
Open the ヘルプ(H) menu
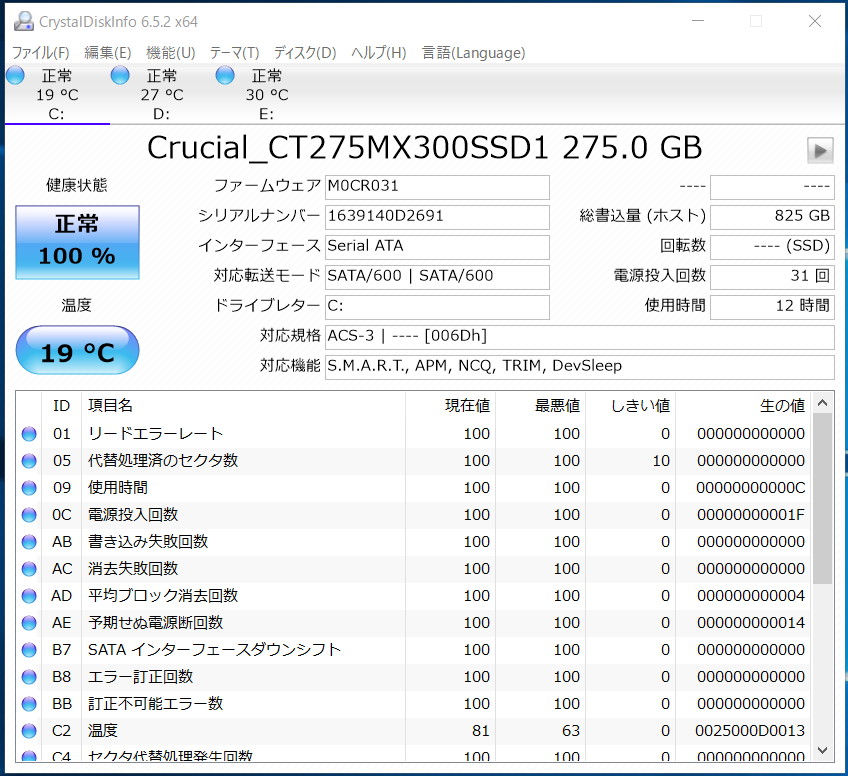pyautogui.click(x=379, y=52)
